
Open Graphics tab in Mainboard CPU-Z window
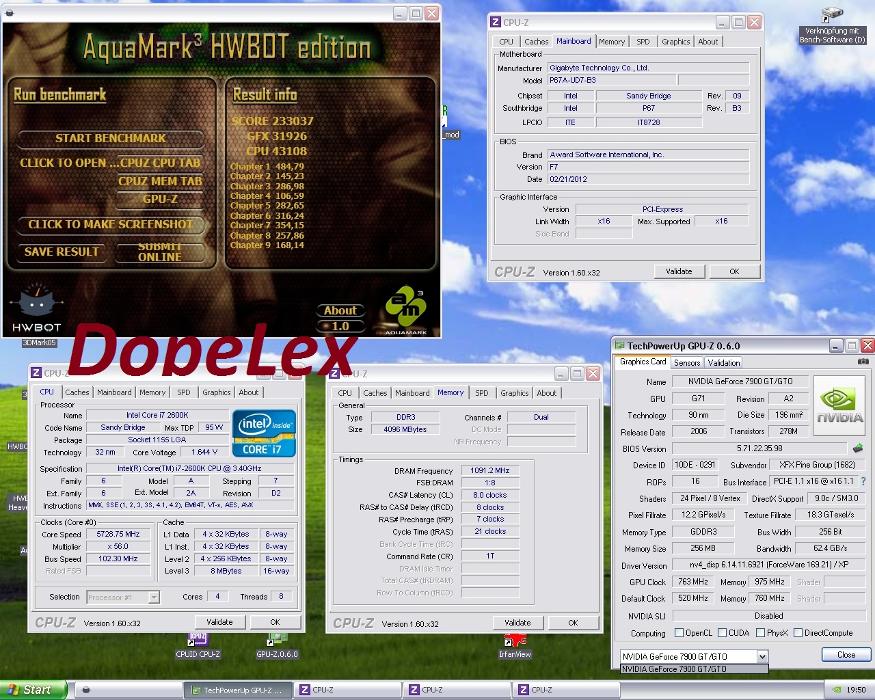(x=675, y=41)
